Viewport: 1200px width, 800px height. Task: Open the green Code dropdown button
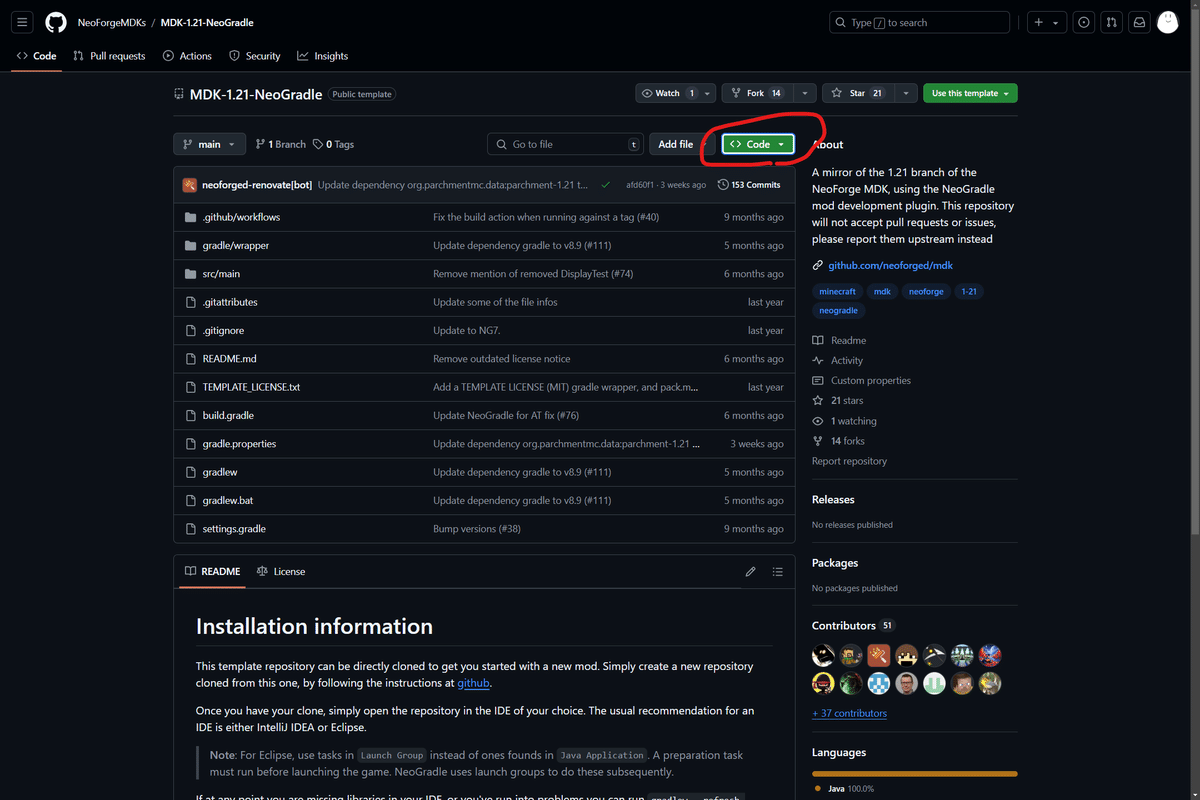pyautogui.click(x=758, y=144)
